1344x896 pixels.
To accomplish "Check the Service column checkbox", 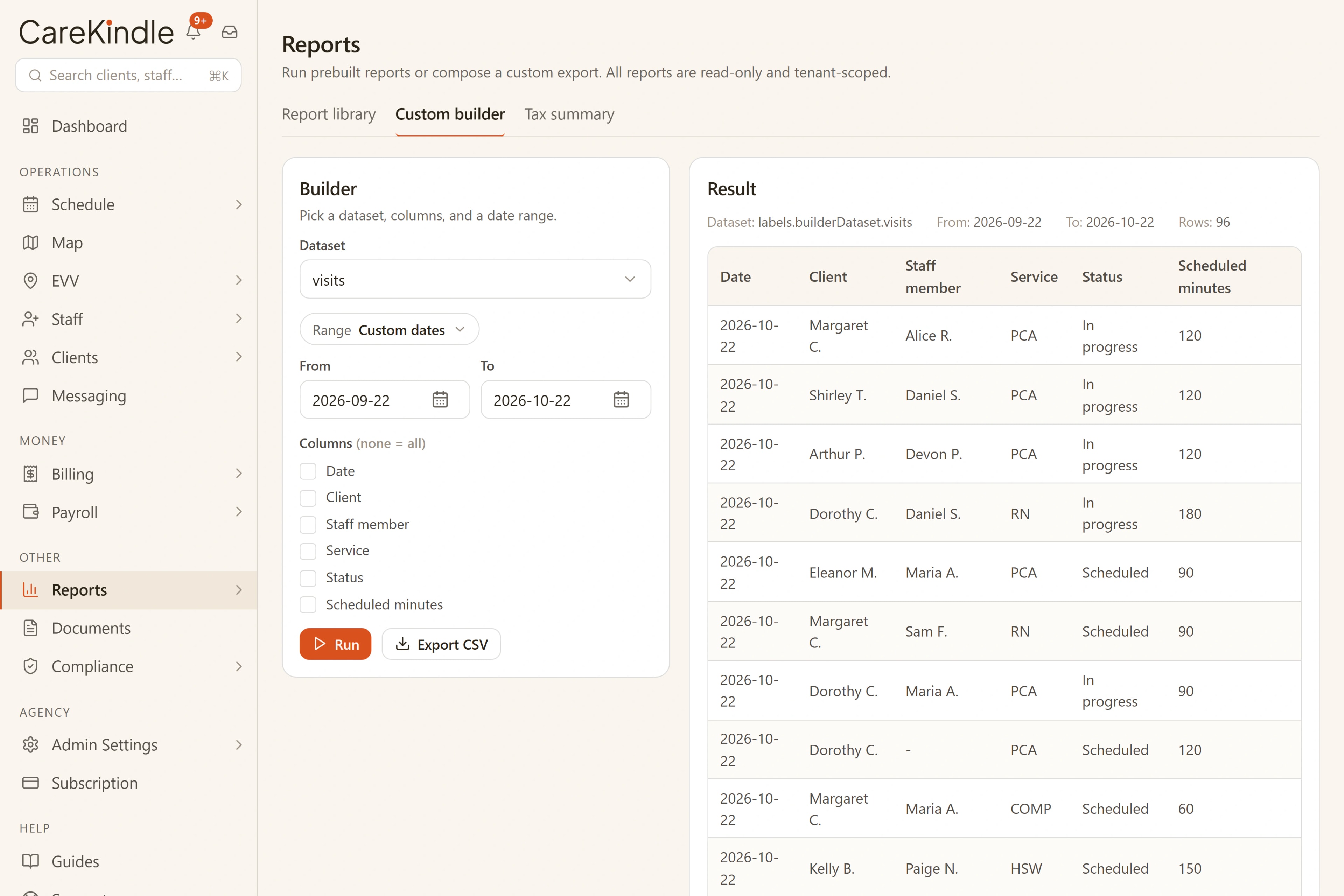I will [308, 551].
